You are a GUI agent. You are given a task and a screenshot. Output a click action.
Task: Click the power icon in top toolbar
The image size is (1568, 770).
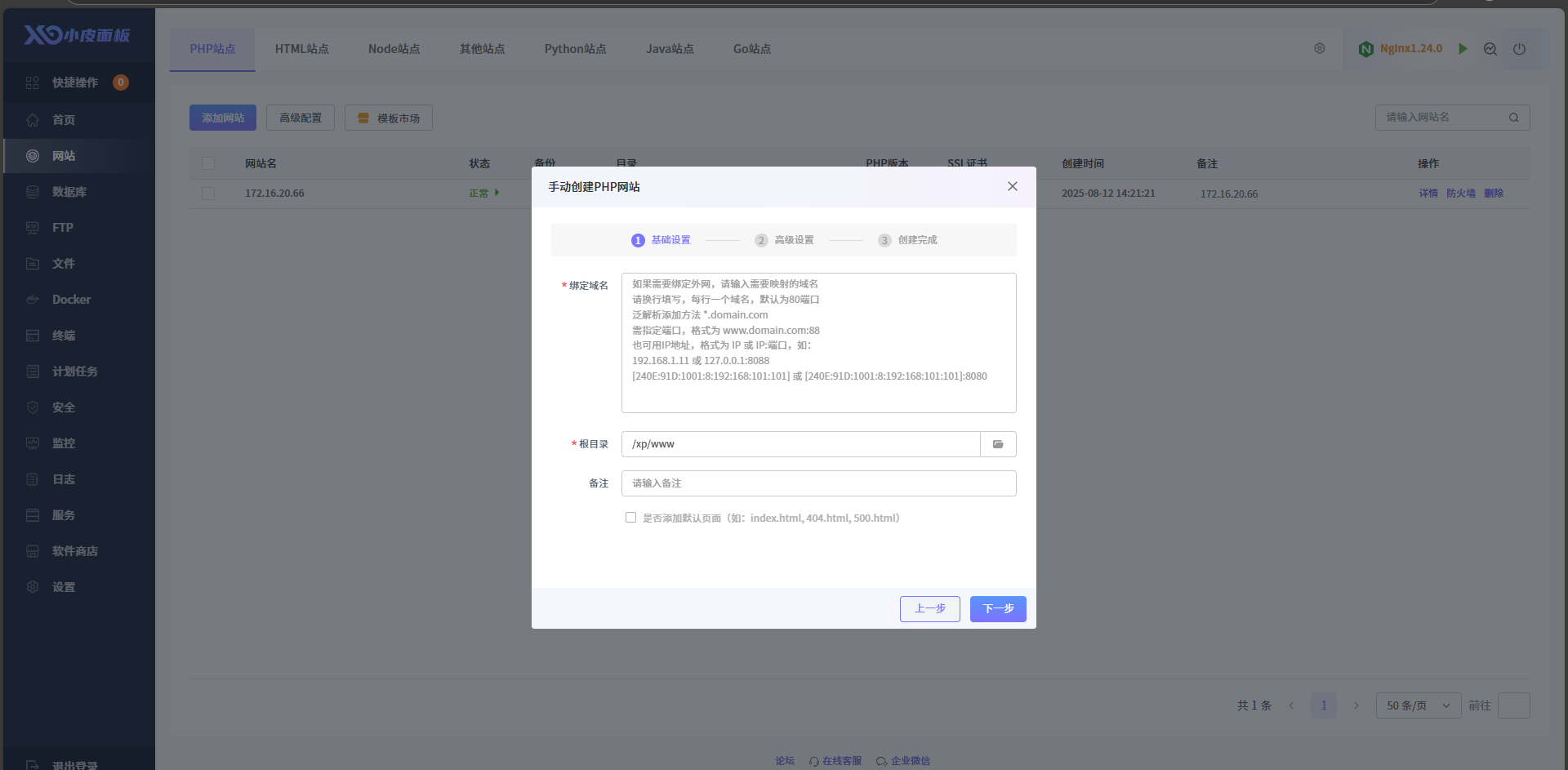pos(1519,49)
